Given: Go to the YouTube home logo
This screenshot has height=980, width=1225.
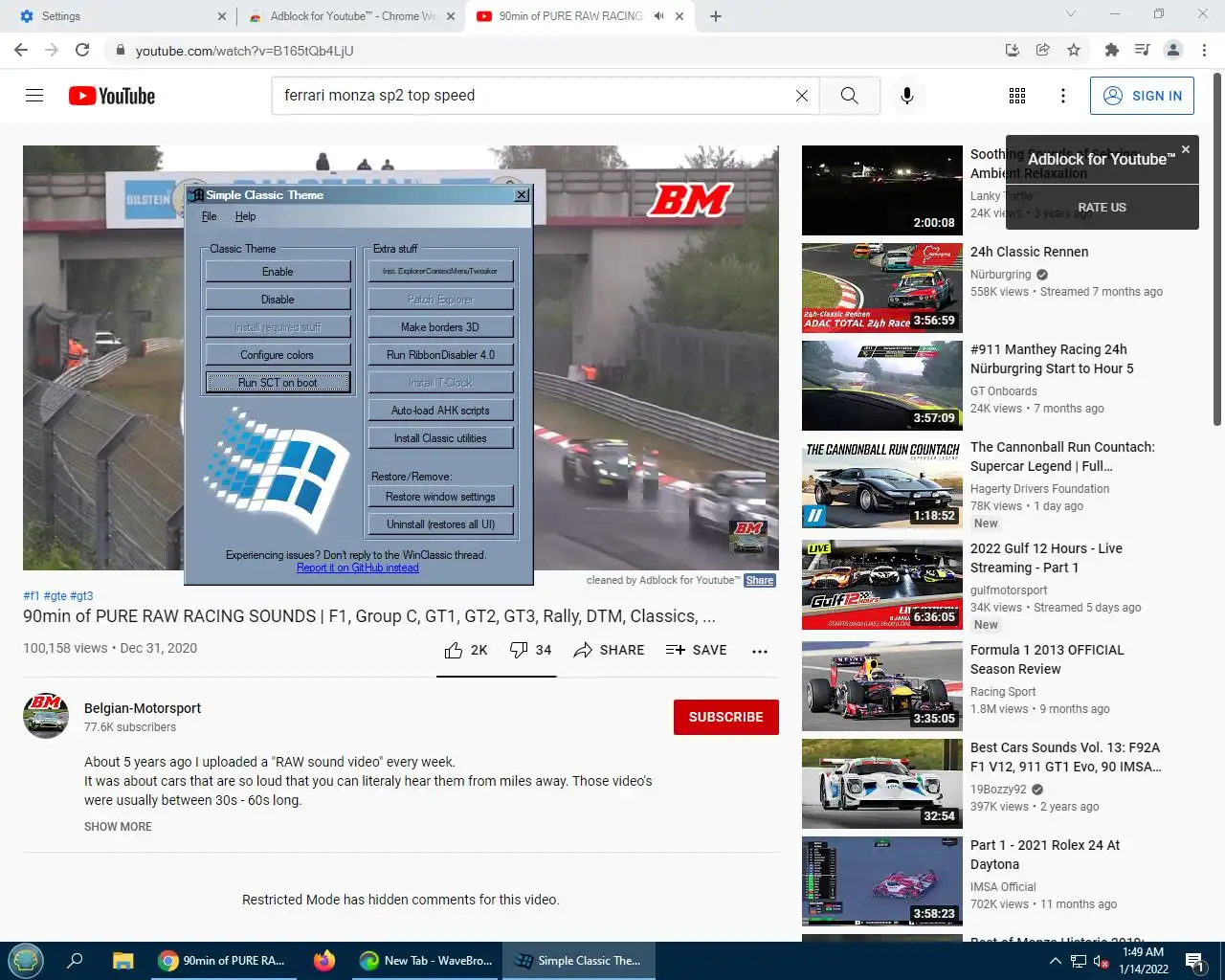Looking at the screenshot, I should pos(112,96).
